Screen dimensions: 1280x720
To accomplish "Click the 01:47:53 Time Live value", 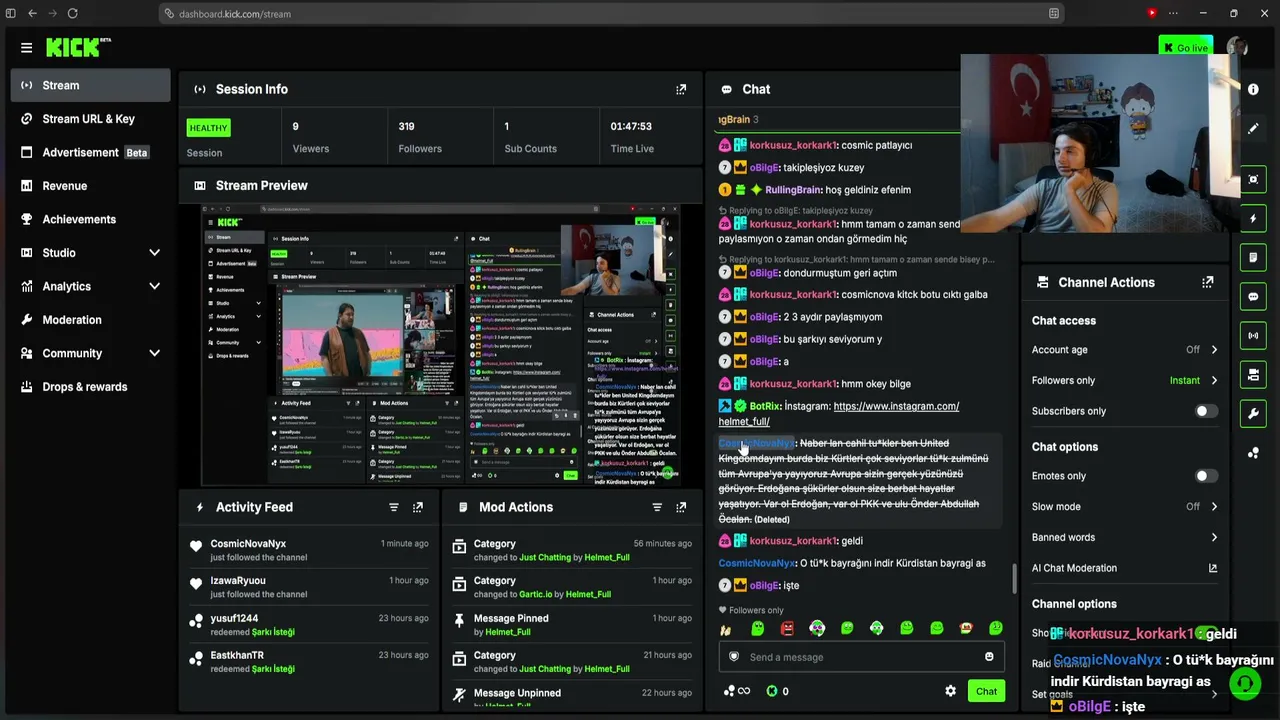I will [x=631, y=127].
